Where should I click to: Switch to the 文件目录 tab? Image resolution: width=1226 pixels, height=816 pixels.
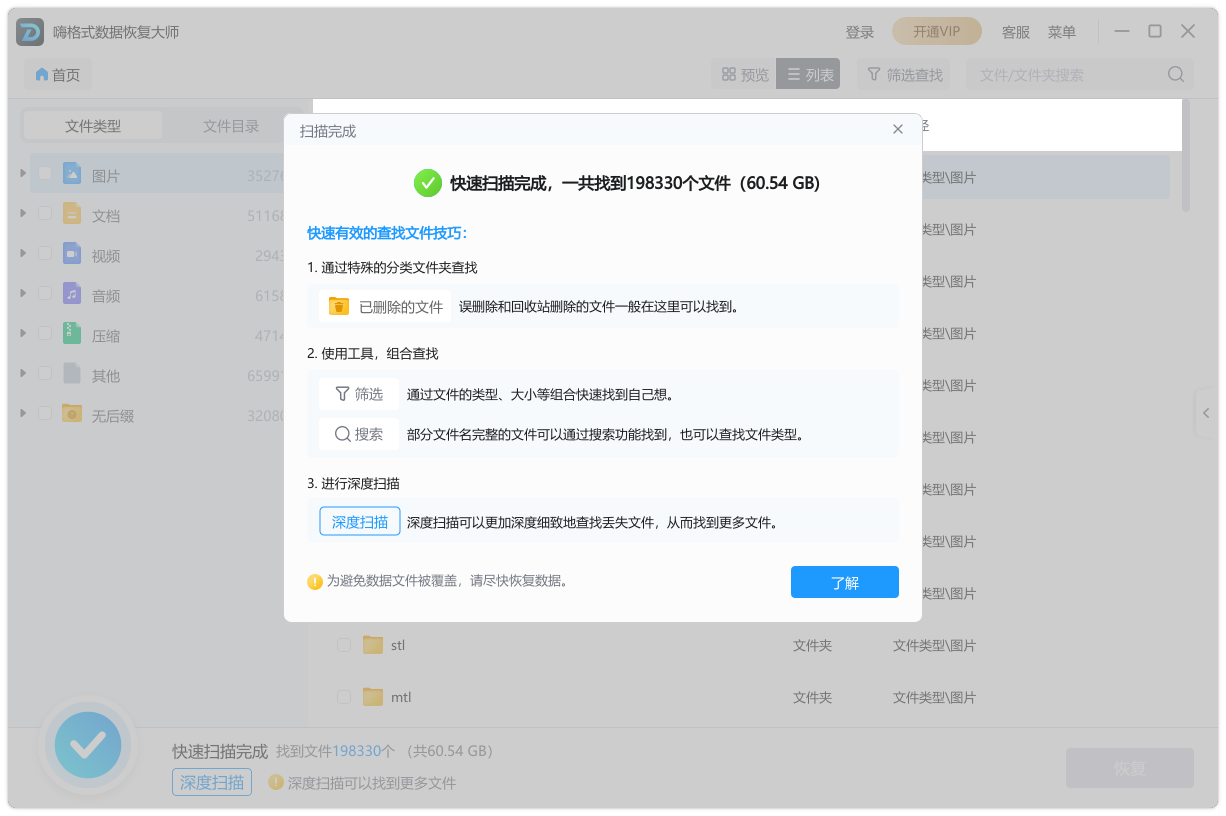tap(231, 126)
